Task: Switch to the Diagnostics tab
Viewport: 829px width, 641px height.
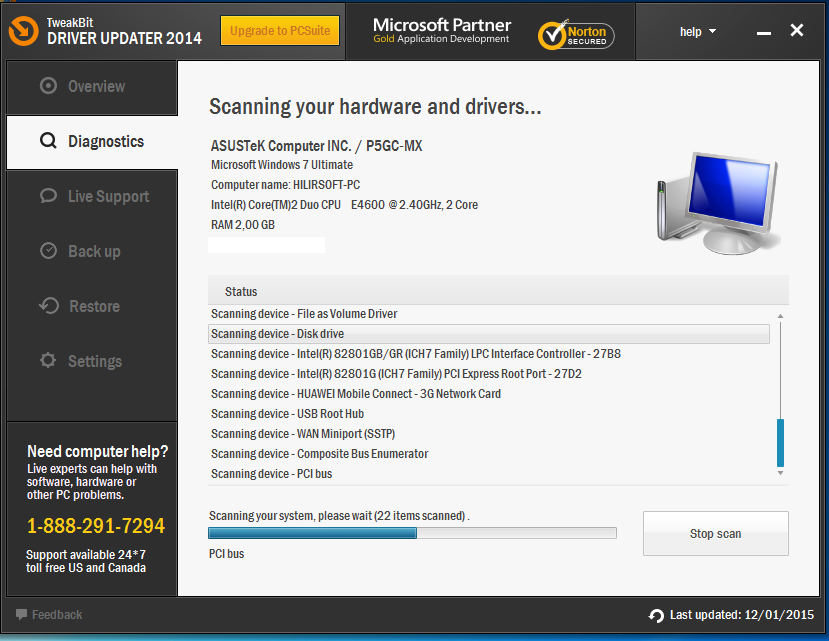Action: coord(92,142)
